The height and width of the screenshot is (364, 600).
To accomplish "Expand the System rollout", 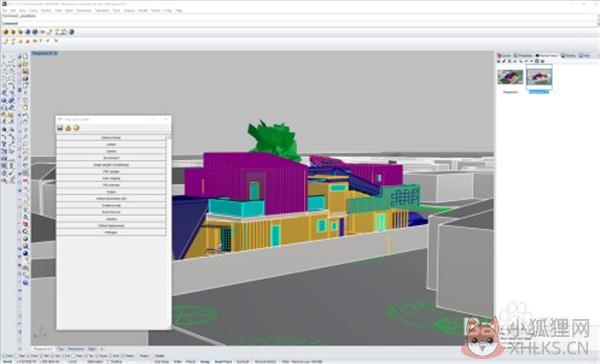I will coord(111,144).
